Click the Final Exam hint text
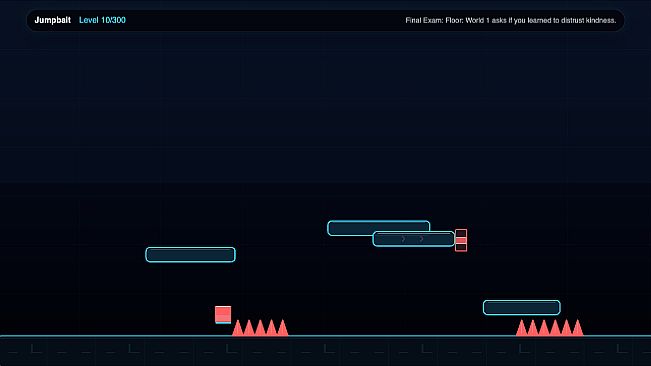651x366 pixels. (510, 20)
